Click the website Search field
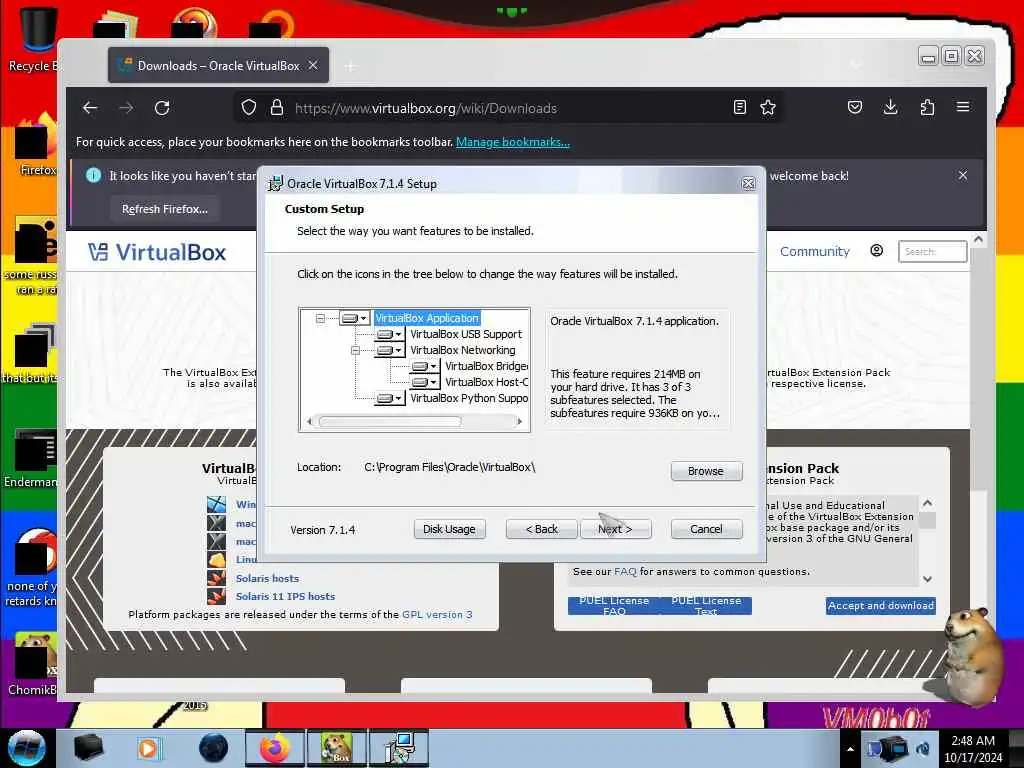Image resolution: width=1024 pixels, height=768 pixels. coord(933,251)
